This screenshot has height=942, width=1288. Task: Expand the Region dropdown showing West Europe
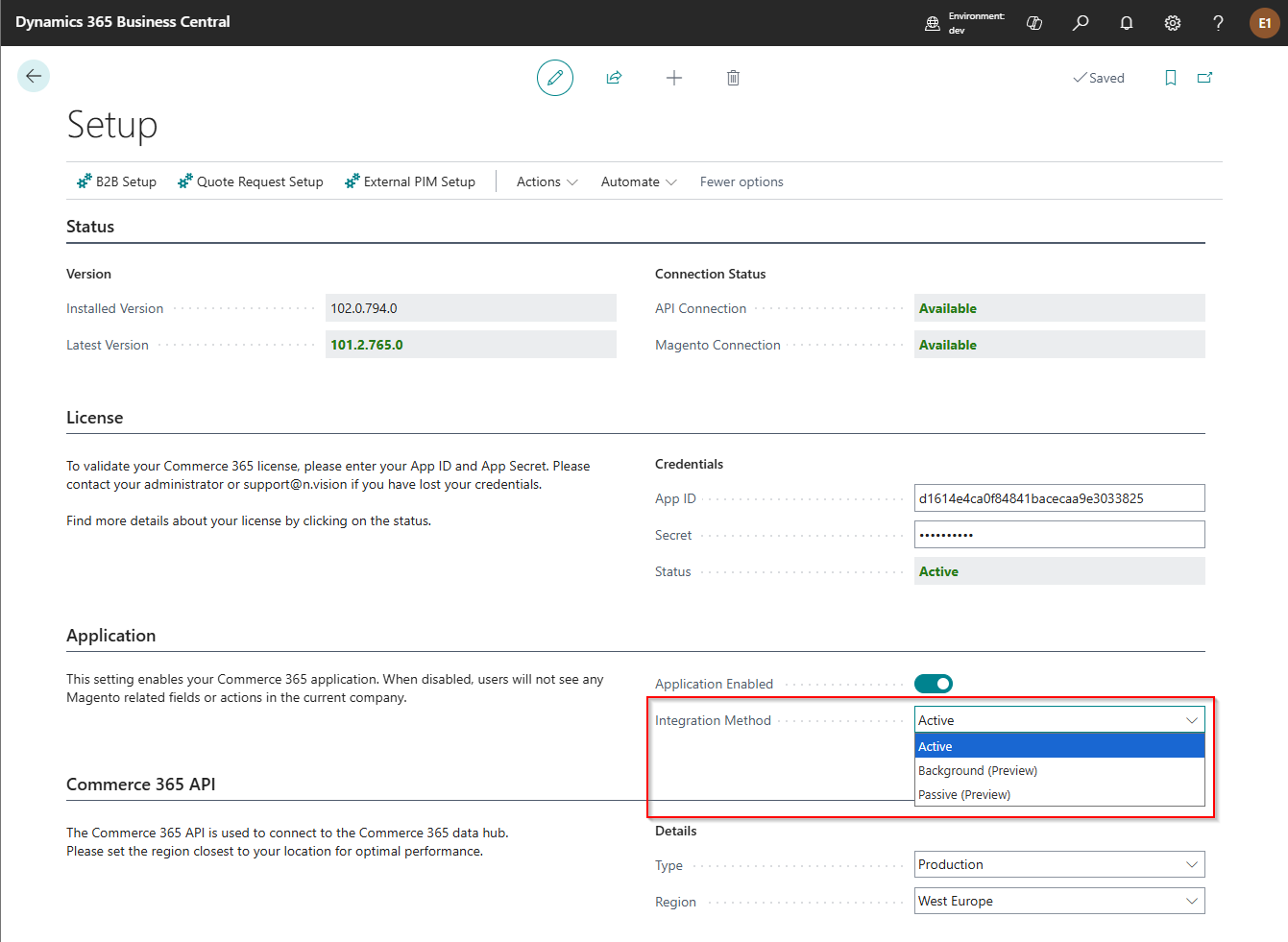click(1058, 901)
